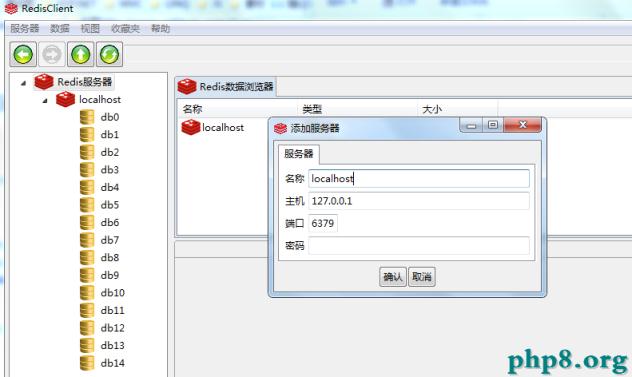Click the db8 database icon
Image resolution: width=632 pixels, height=377 pixels.
point(87,258)
